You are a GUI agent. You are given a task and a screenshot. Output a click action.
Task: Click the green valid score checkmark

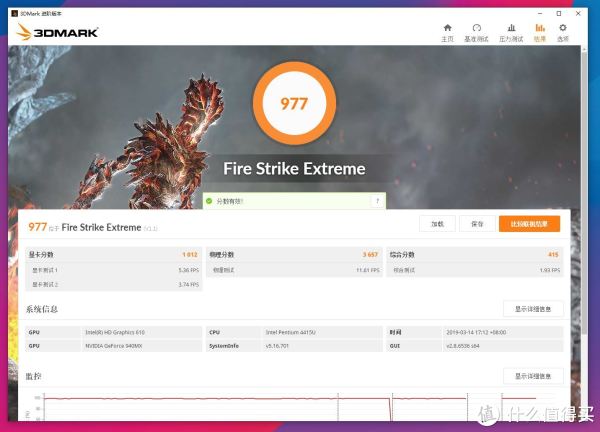(209, 201)
